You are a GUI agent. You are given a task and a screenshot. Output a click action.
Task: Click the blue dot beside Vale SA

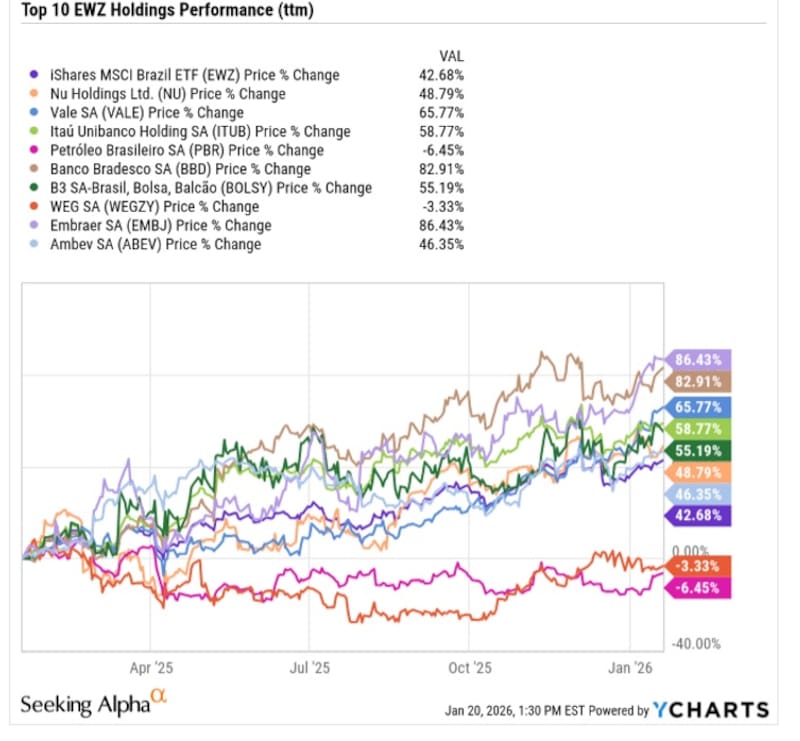(x=37, y=113)
